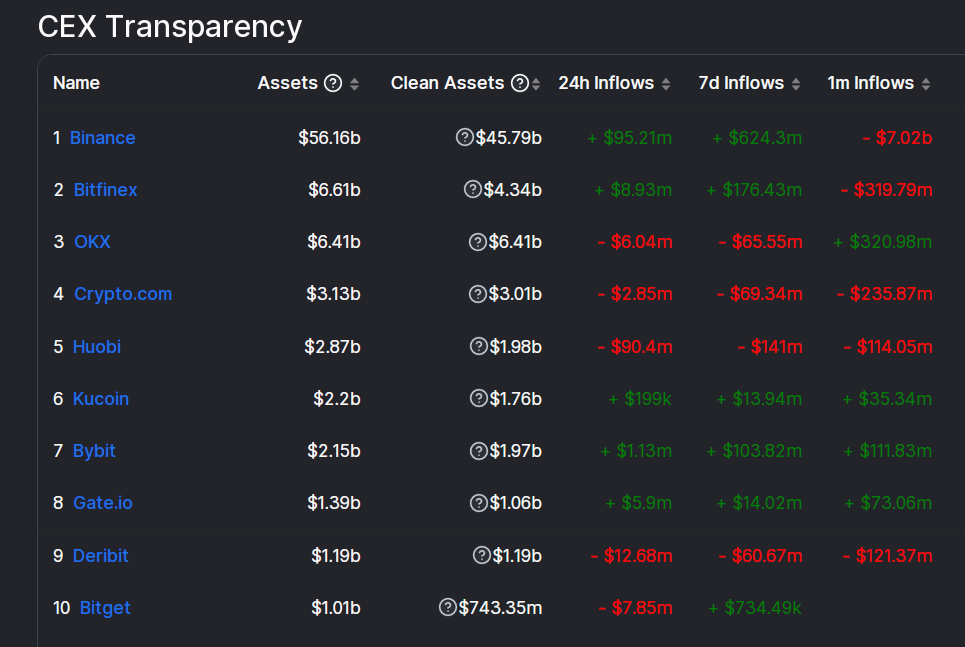Viewport: 965px width, 647px height.
Task: Click Kucoin assets value $2.2b
Action: click(x=337, y=399)
